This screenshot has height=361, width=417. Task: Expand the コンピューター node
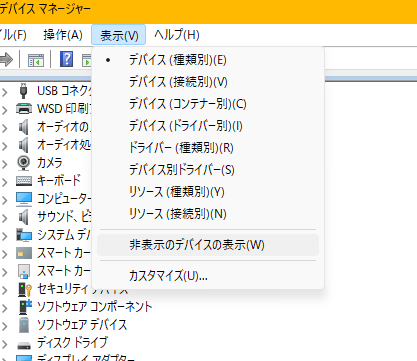pos(5,200)
